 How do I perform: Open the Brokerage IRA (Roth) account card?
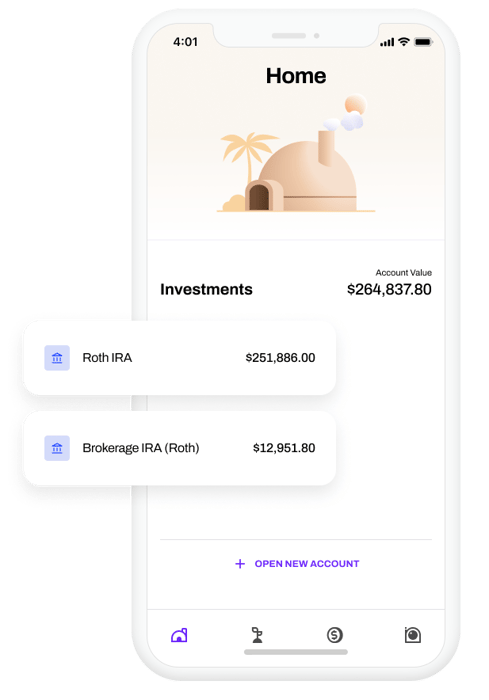pos(180,448)
